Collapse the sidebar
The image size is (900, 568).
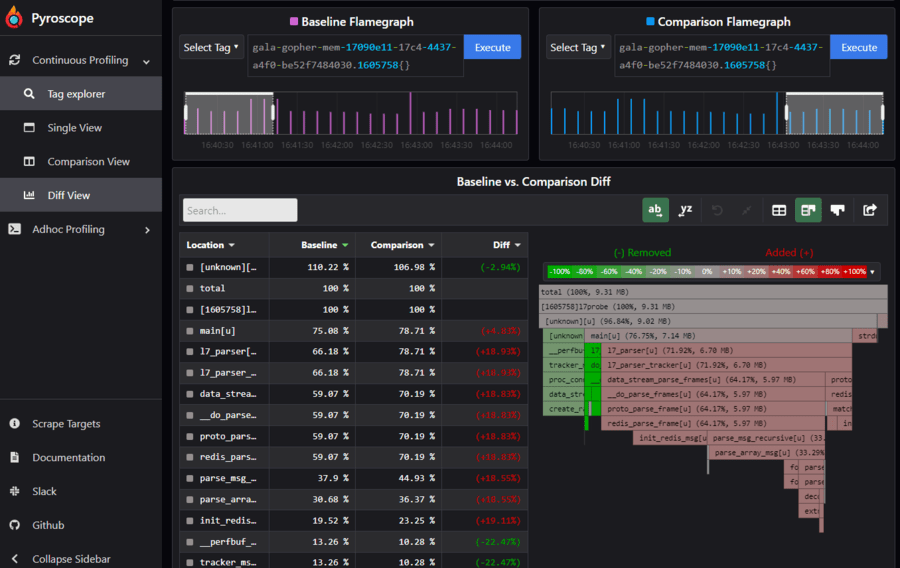click(70, 559)
